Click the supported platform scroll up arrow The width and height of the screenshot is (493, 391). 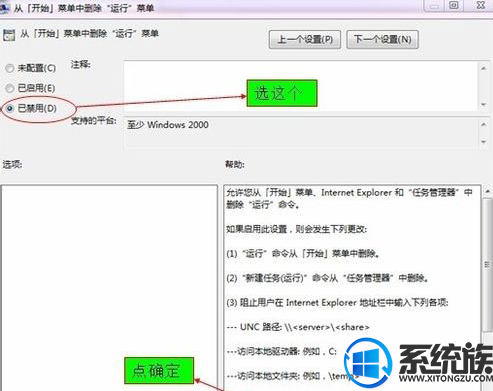(x=484, y=124)
